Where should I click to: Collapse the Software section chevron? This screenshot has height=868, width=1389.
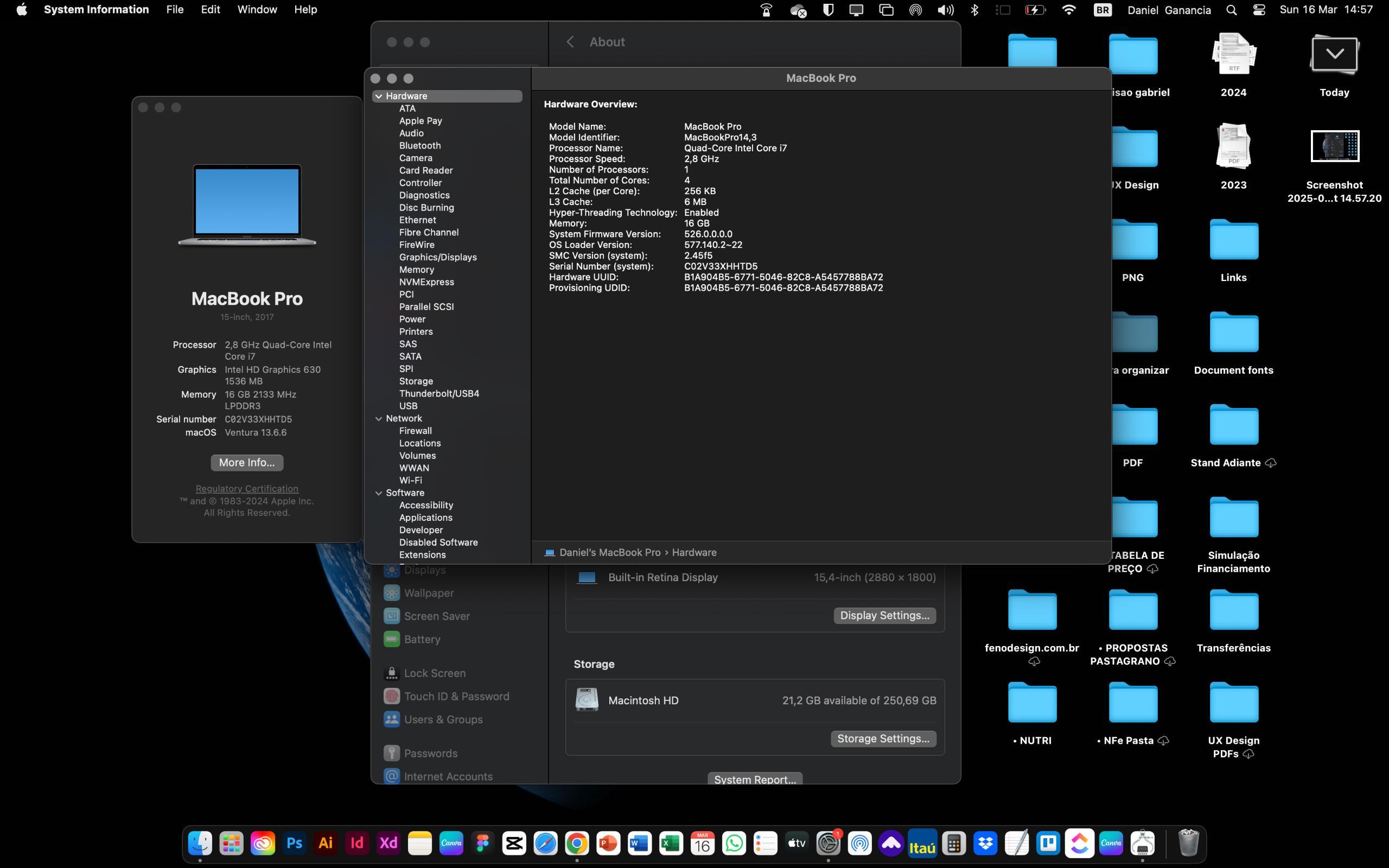(379, 493)
